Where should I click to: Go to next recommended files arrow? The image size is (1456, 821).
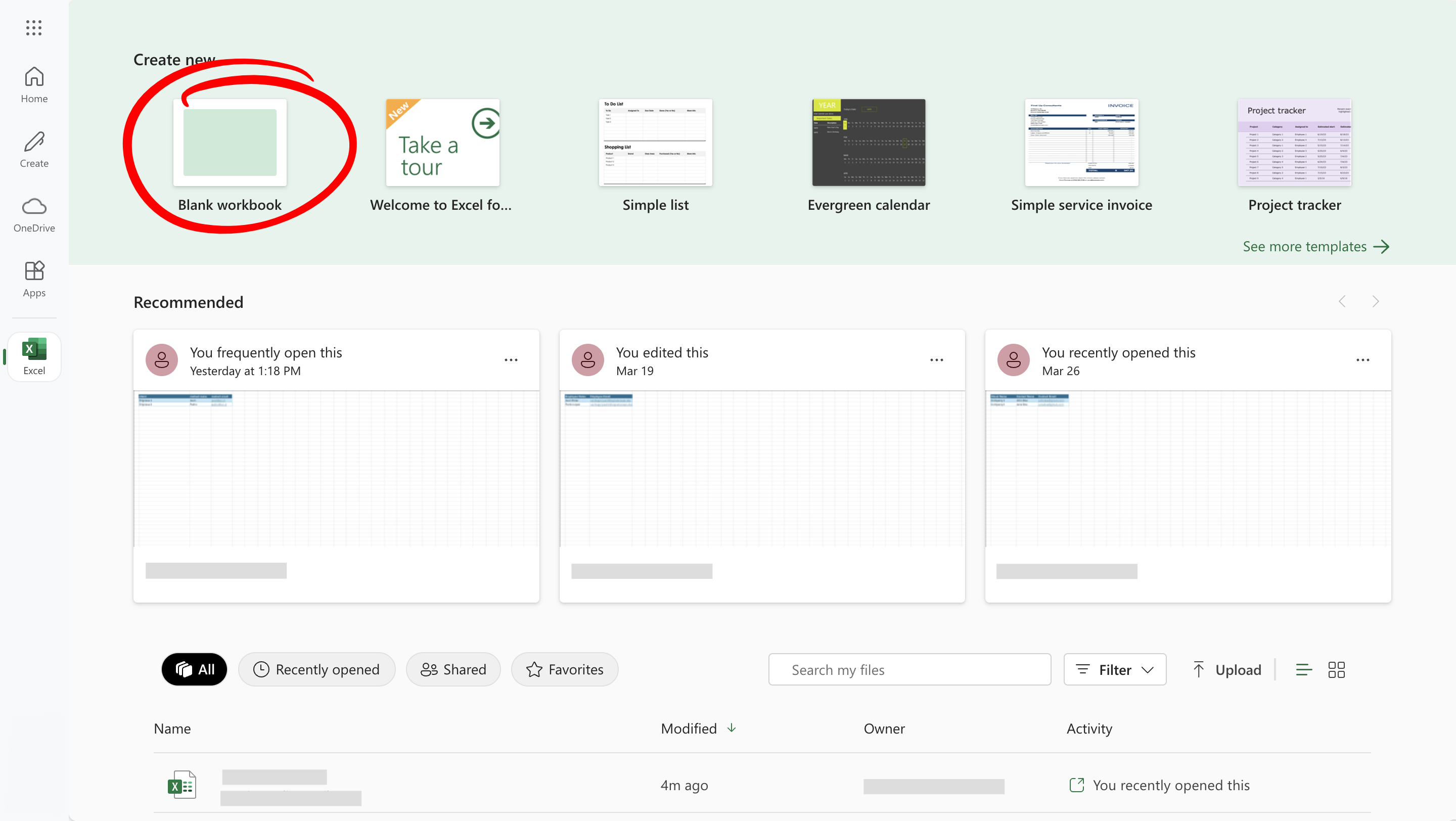(x=1375, y=301)
